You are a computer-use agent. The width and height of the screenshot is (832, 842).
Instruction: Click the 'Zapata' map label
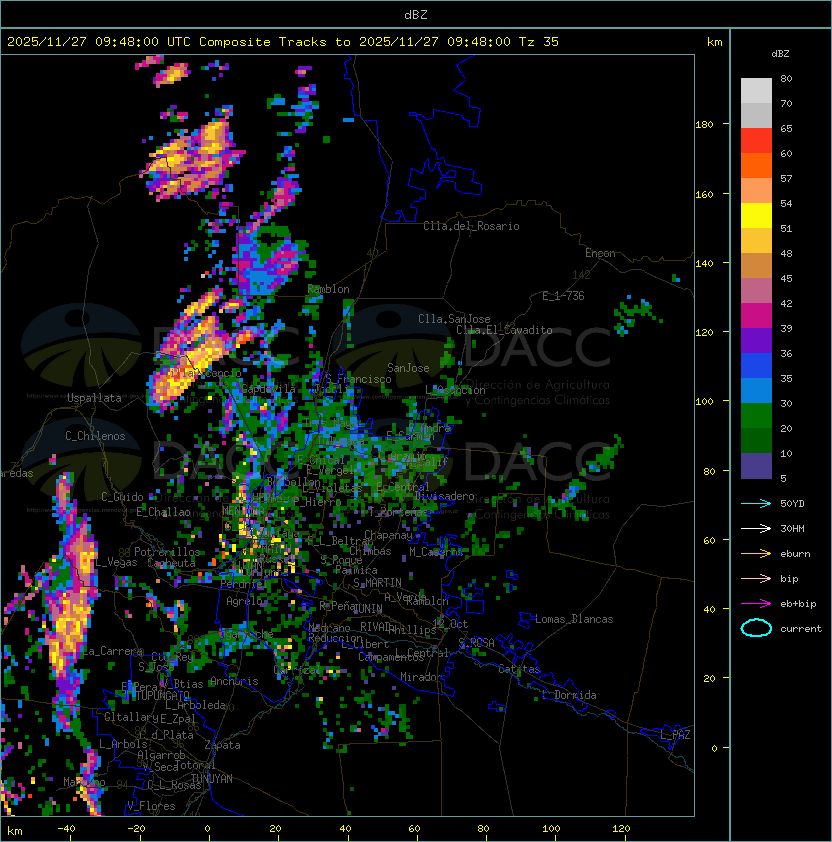(222, 745)
